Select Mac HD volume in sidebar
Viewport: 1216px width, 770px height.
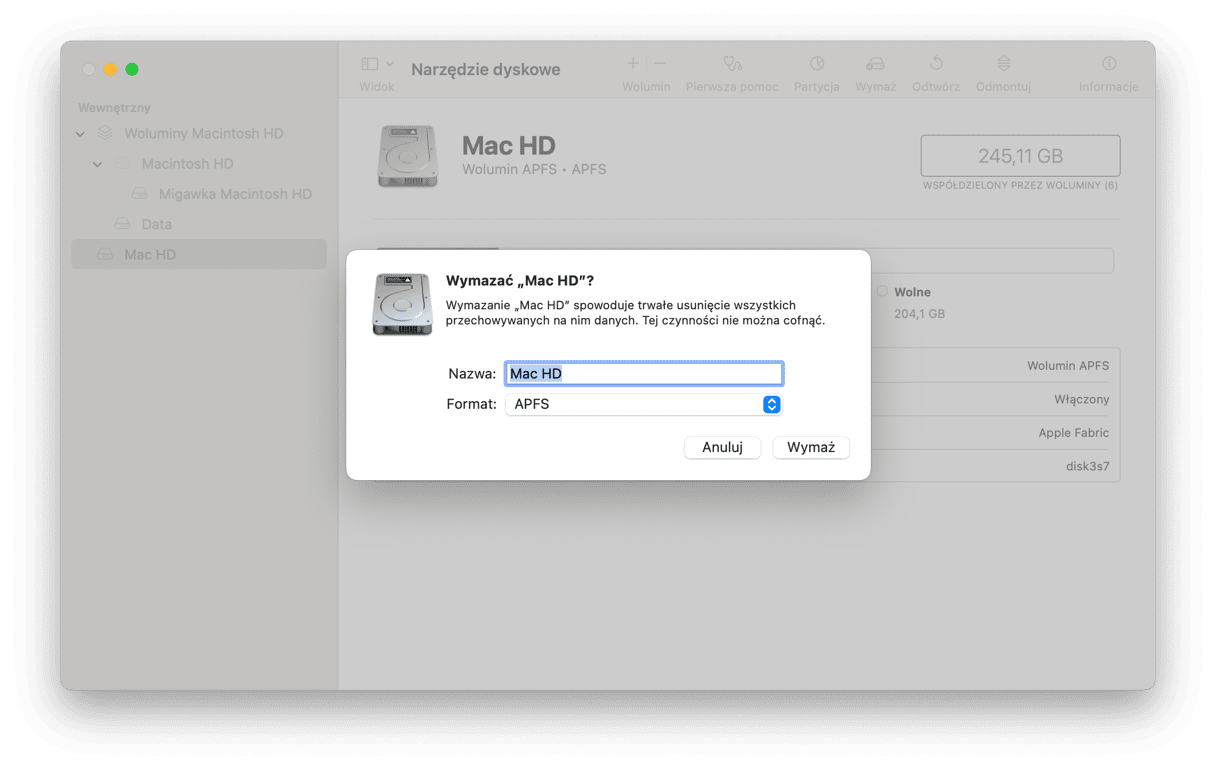pyautogui.click(x=199, y=254)
